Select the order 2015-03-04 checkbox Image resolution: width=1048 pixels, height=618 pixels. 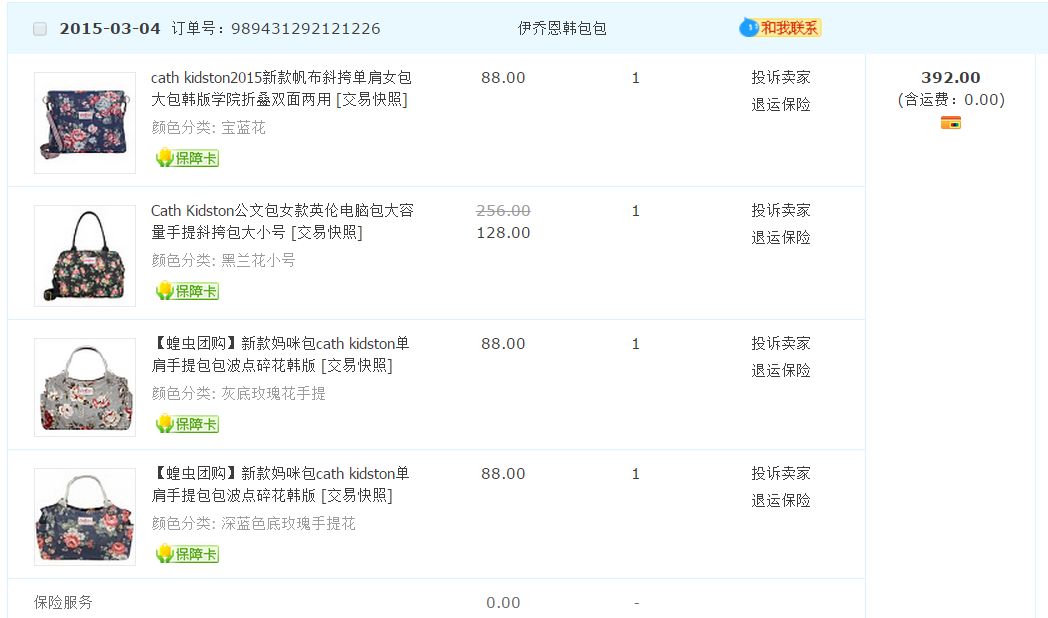pos(40,29)
